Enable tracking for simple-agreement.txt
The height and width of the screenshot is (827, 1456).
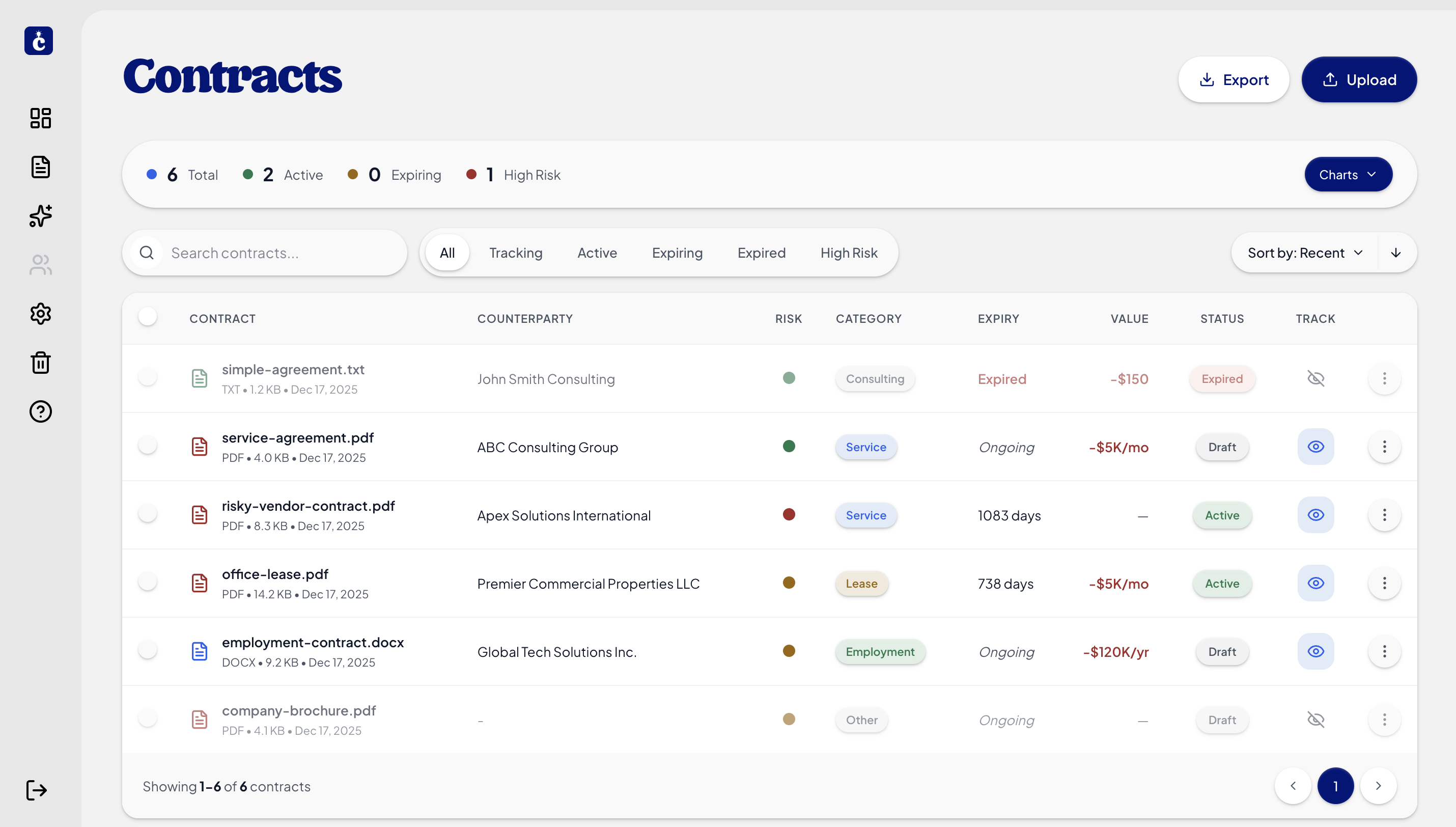tap(1316, 378)
